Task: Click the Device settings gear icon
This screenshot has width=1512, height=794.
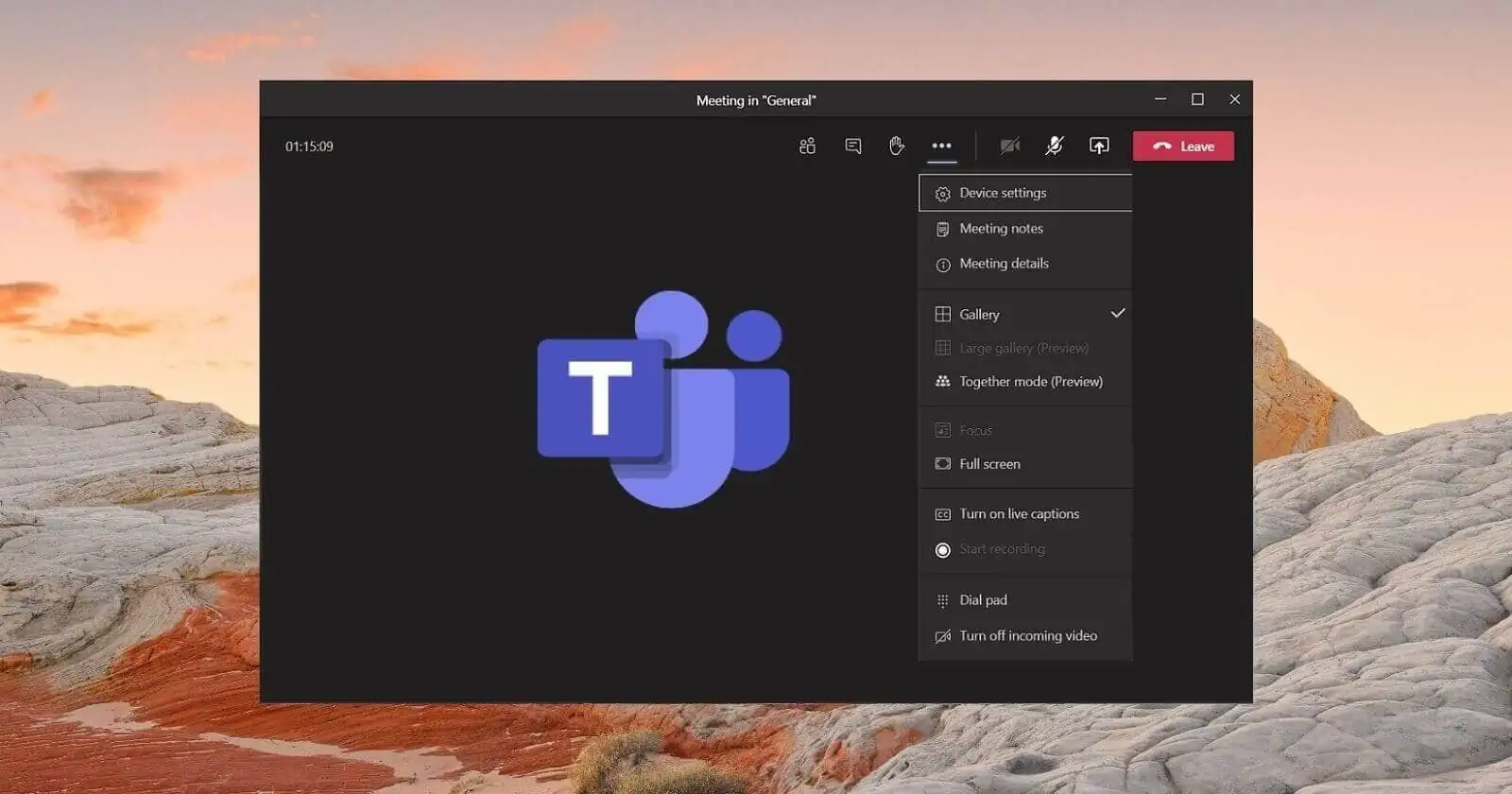Action: [942, 194]
